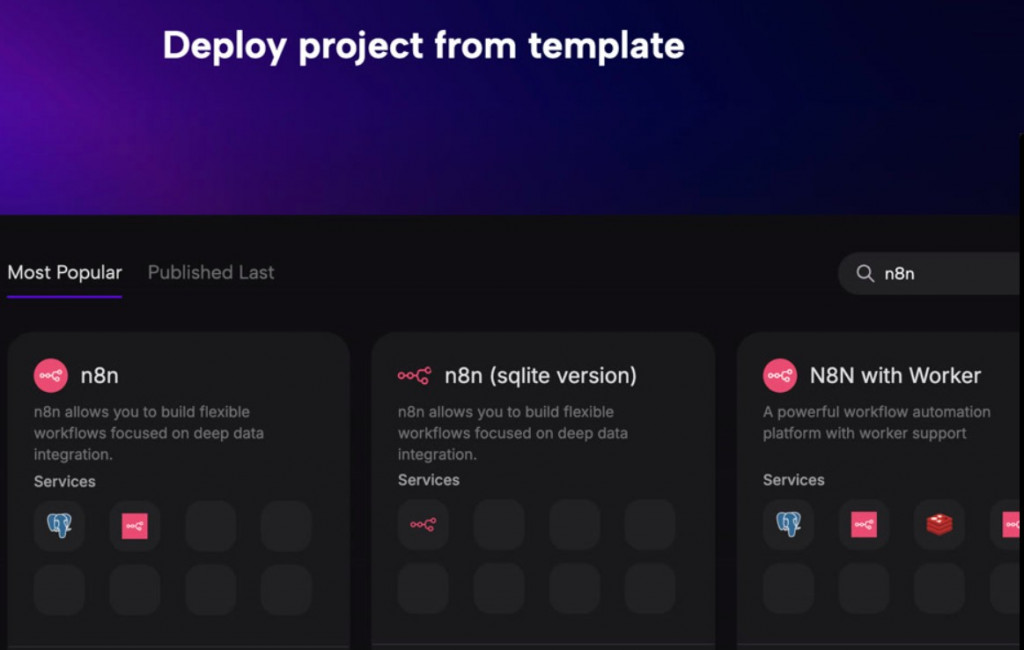
Task: Select the PostgreSQL icon in N8N with Worker card
Action: point(788,524)
